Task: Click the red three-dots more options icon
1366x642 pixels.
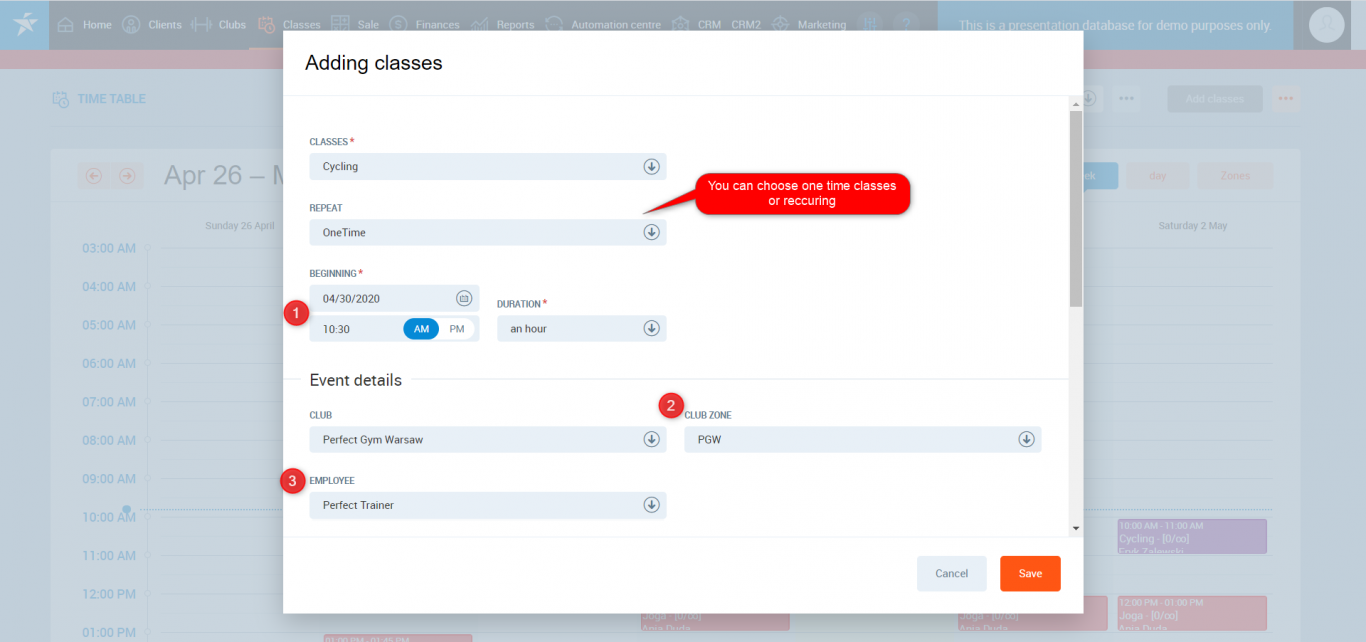Action: click(1285, 99)
